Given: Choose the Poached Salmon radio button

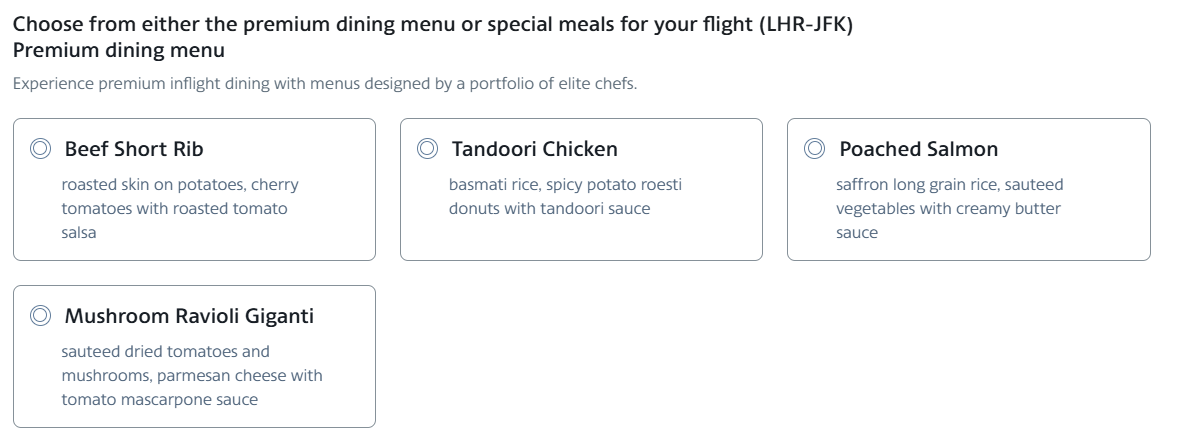Looking at the screenshot, I should click(814, 149).
